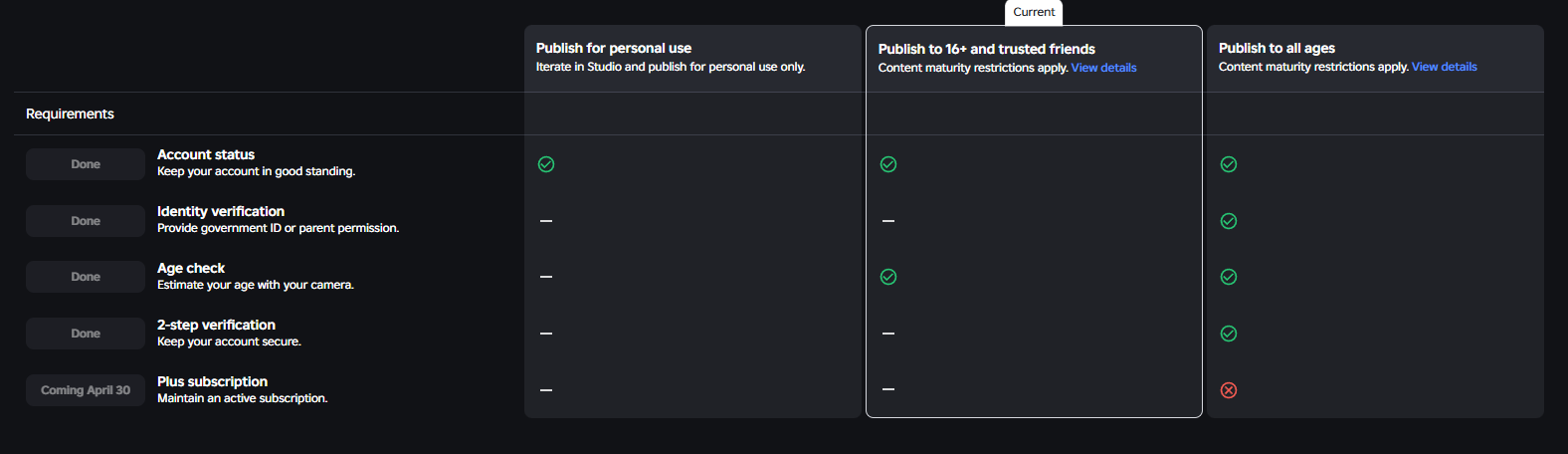Click text 'Provide government ID or parent permission.'

(279, 228)
